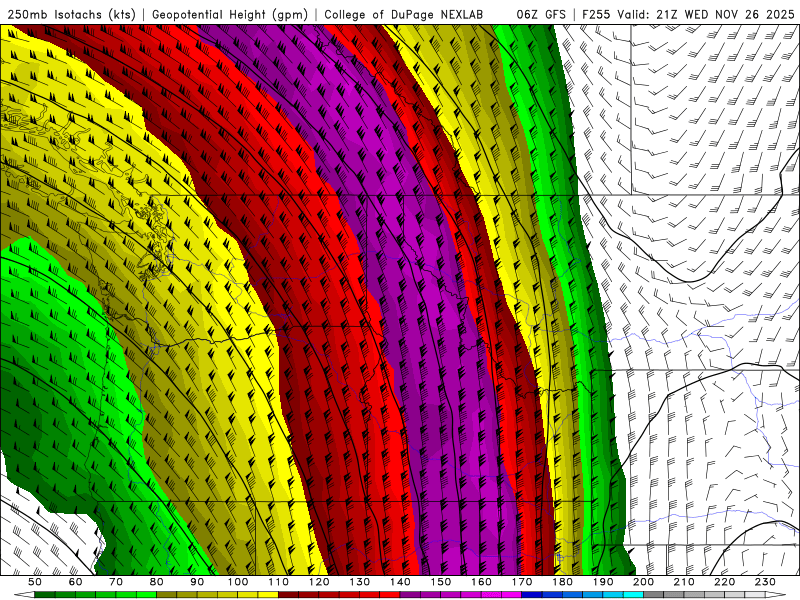Viewport: 800px width, 600px height.
Task: Pick the bright yellow swatch ending at 110
Action: [x=268, y=595]
